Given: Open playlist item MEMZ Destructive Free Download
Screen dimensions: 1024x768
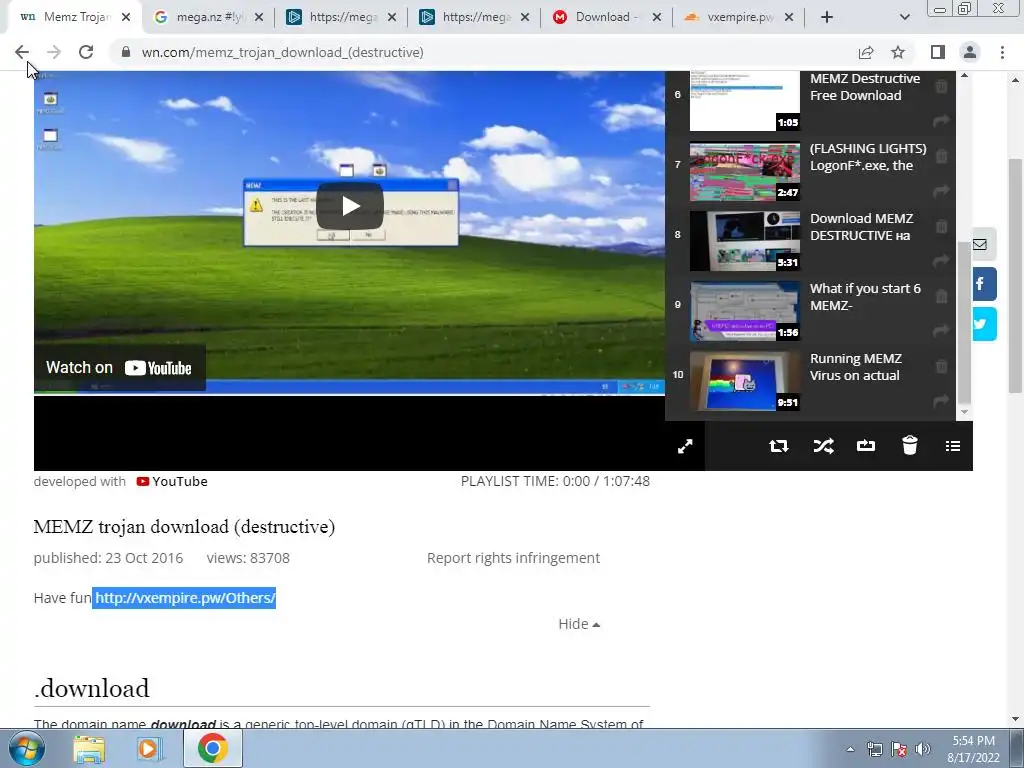Looking at the screenshot, I should coord(865,87).
